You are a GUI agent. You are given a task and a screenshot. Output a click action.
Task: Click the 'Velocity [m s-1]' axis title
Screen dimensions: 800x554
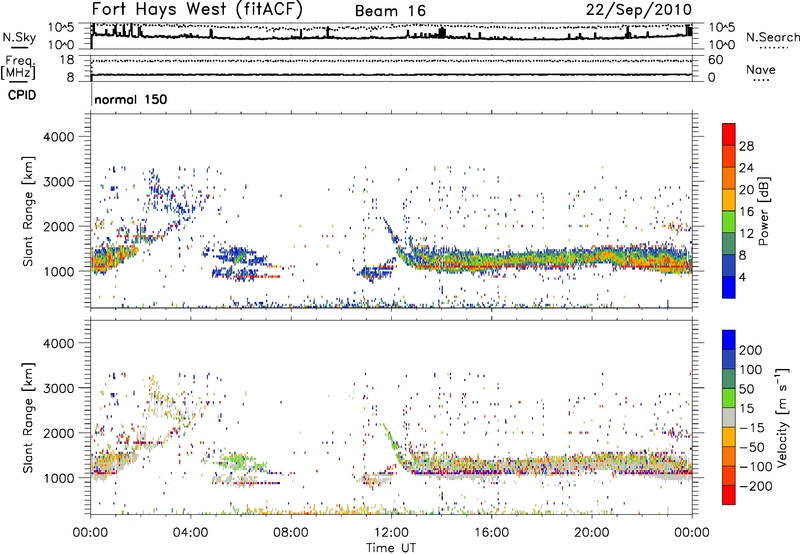(781, 417)
